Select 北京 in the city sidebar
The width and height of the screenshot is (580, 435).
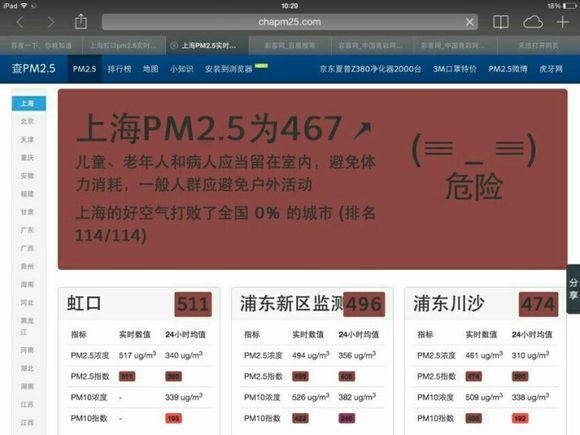(27, 121)
